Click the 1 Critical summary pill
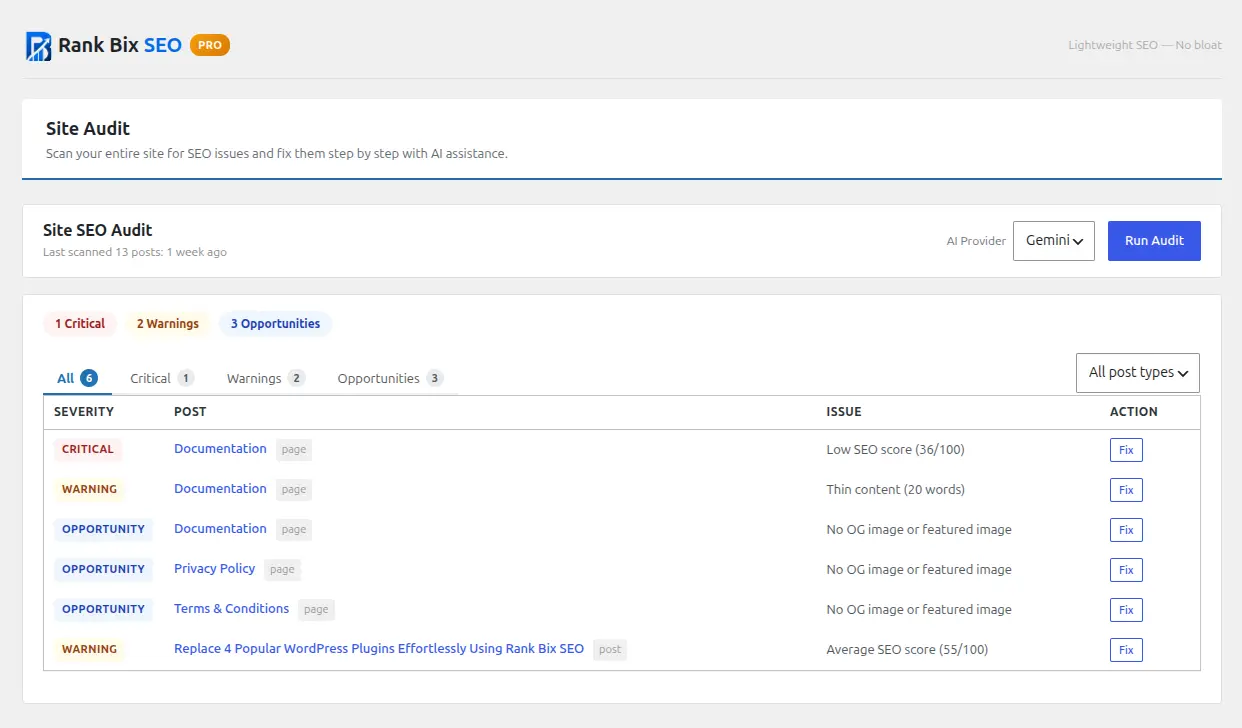Screen dimensions: 1242x728 [x=80, y=324]
